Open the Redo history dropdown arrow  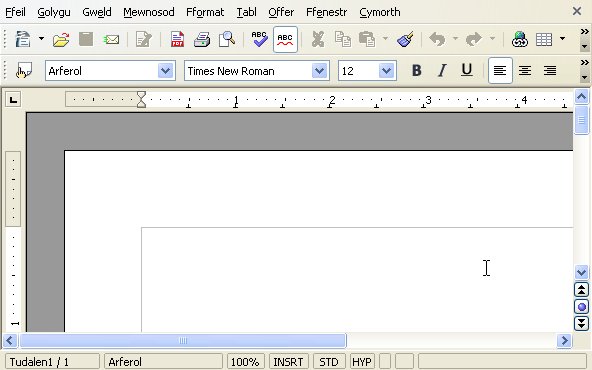click(x=492, y=39)
